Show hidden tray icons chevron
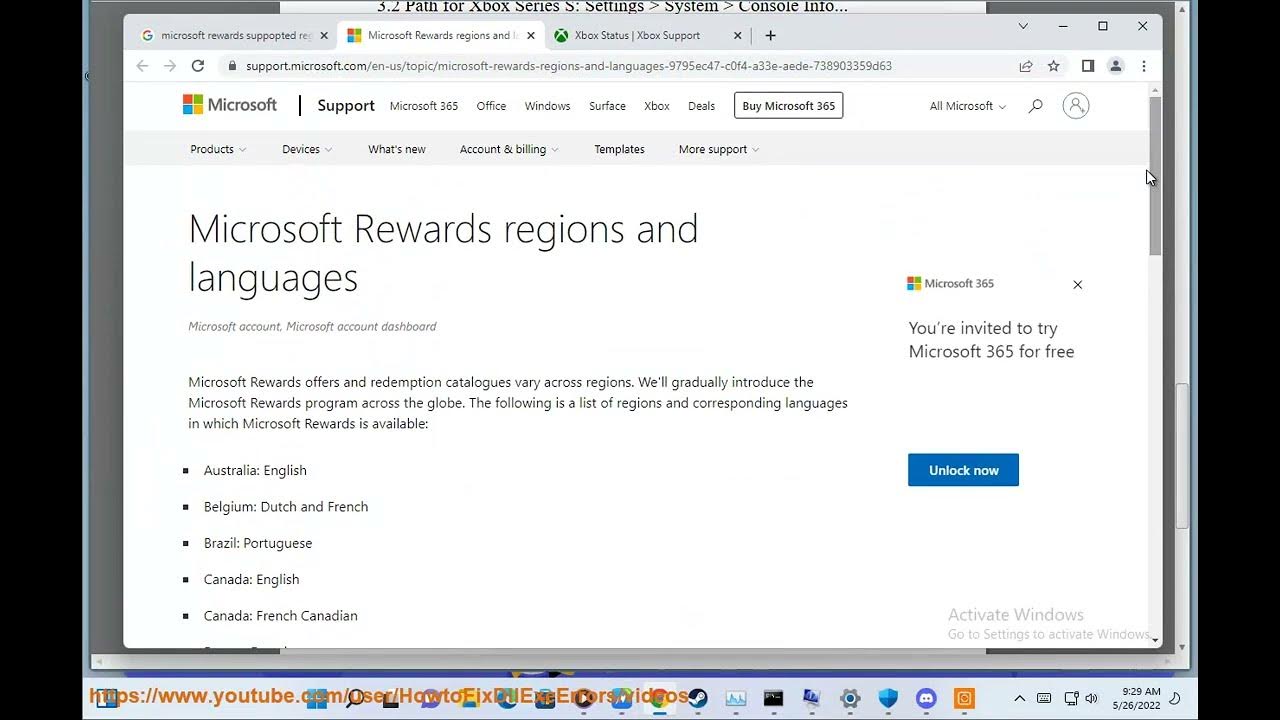 tap(1019, 698)
